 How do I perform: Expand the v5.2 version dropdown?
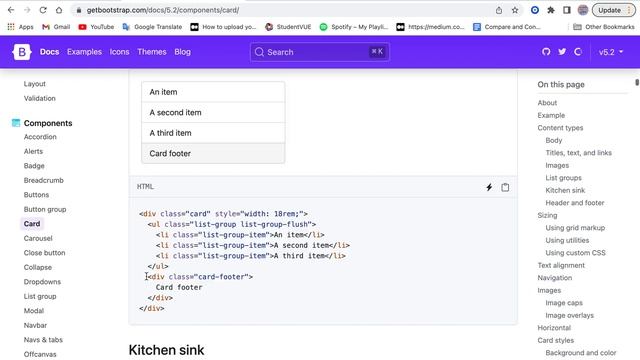pyautogui.click(x=611, y=52)
